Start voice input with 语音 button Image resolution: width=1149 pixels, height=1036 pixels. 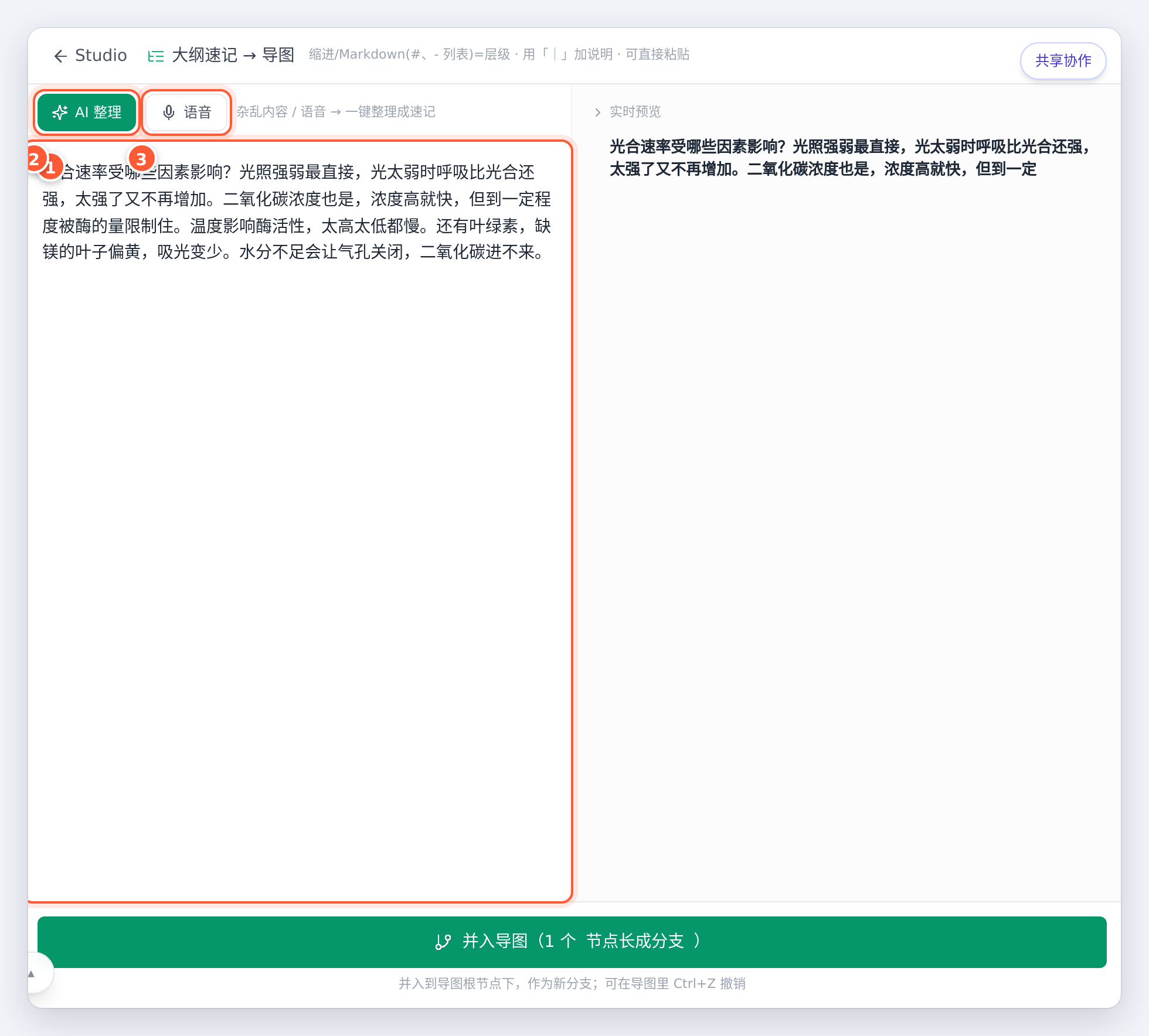pos(186,112)
